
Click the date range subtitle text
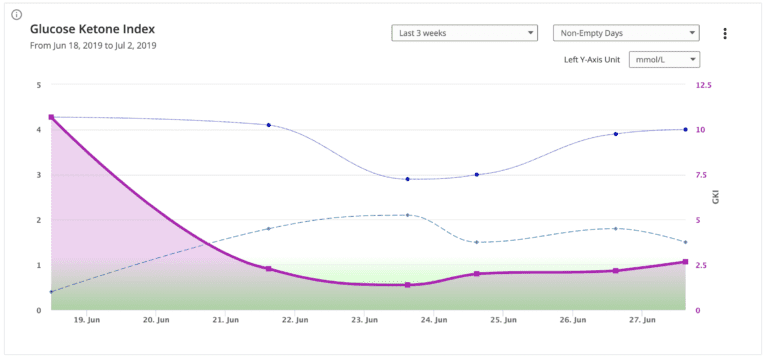(x=93, y=46)
